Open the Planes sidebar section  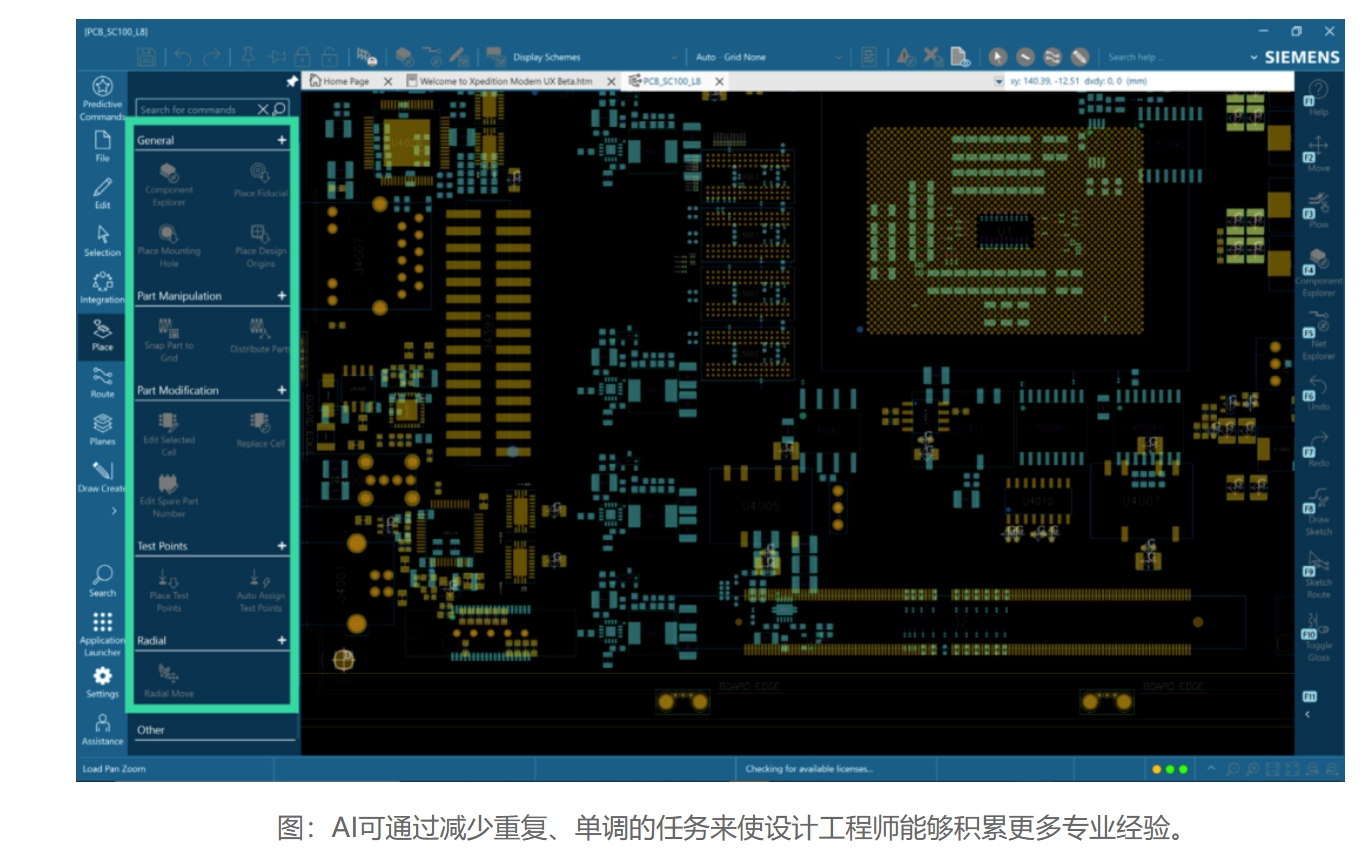point(102,428)
